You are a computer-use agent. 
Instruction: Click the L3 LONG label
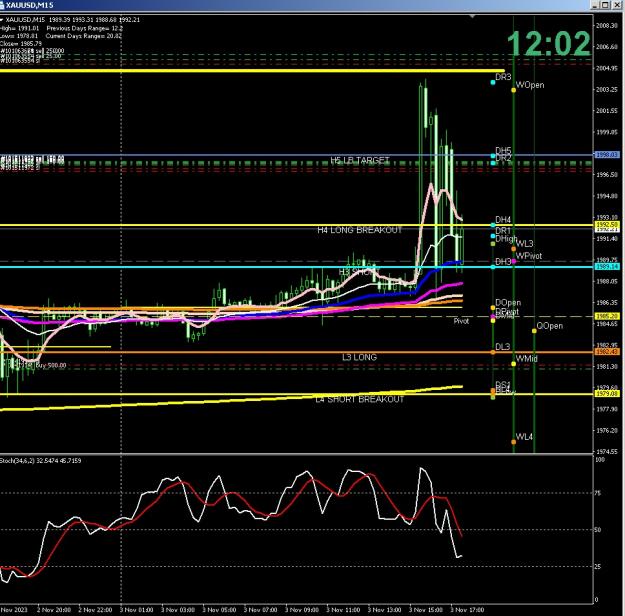point(360,357)
